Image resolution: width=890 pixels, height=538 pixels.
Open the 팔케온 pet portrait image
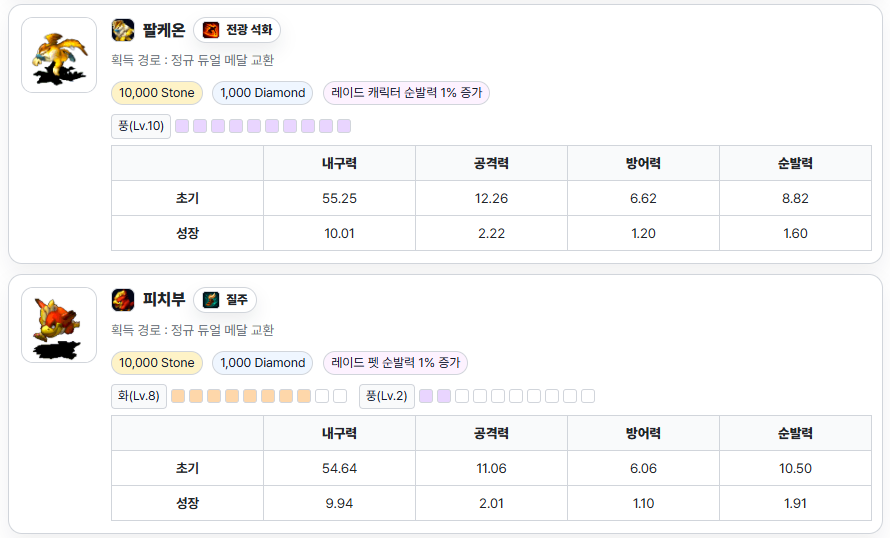(x=59, y=55)
